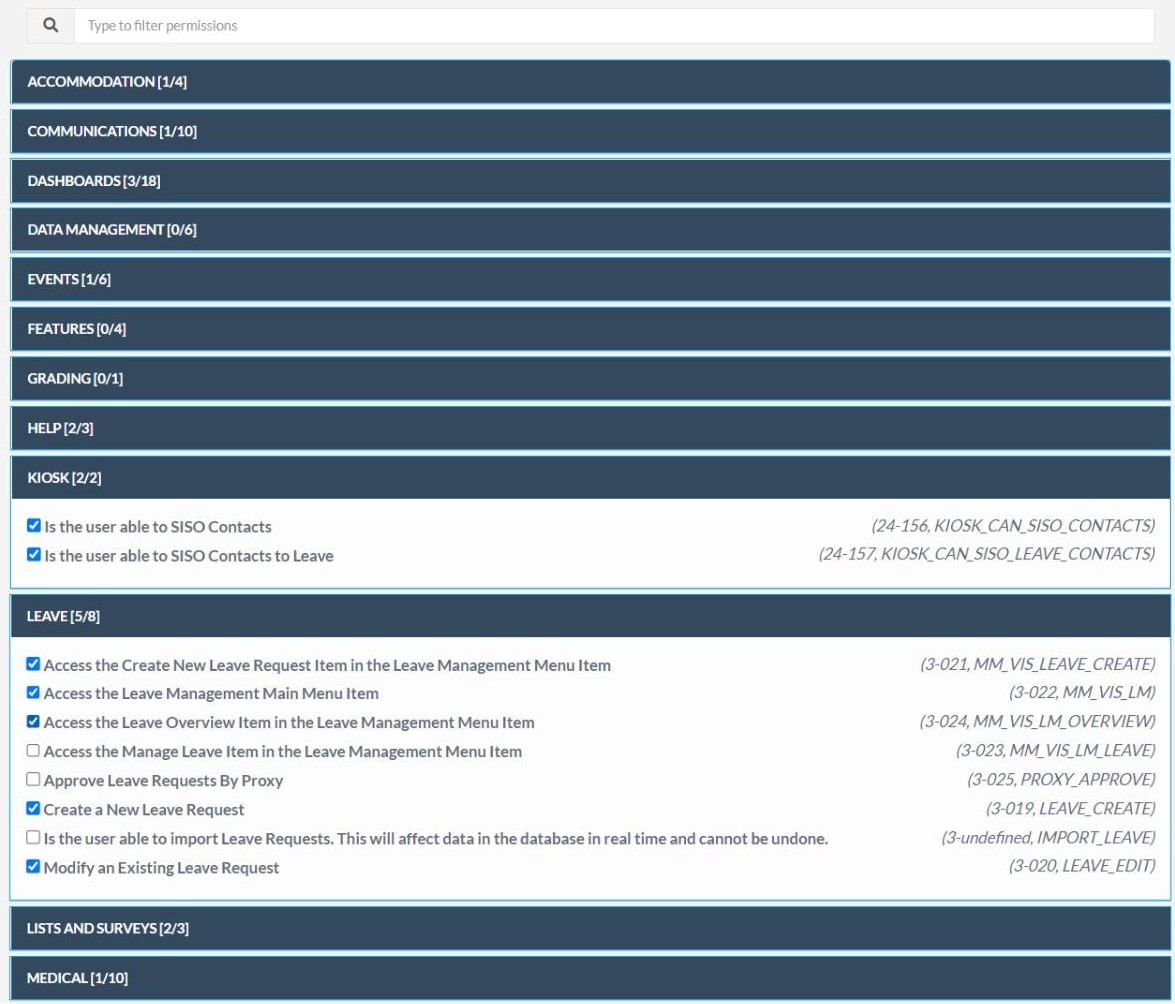Enable 'Approve Leave Requests By Proxy' checkbox
The height and width of the screenshot is (1004, 1175).
[x=33, y=779]
